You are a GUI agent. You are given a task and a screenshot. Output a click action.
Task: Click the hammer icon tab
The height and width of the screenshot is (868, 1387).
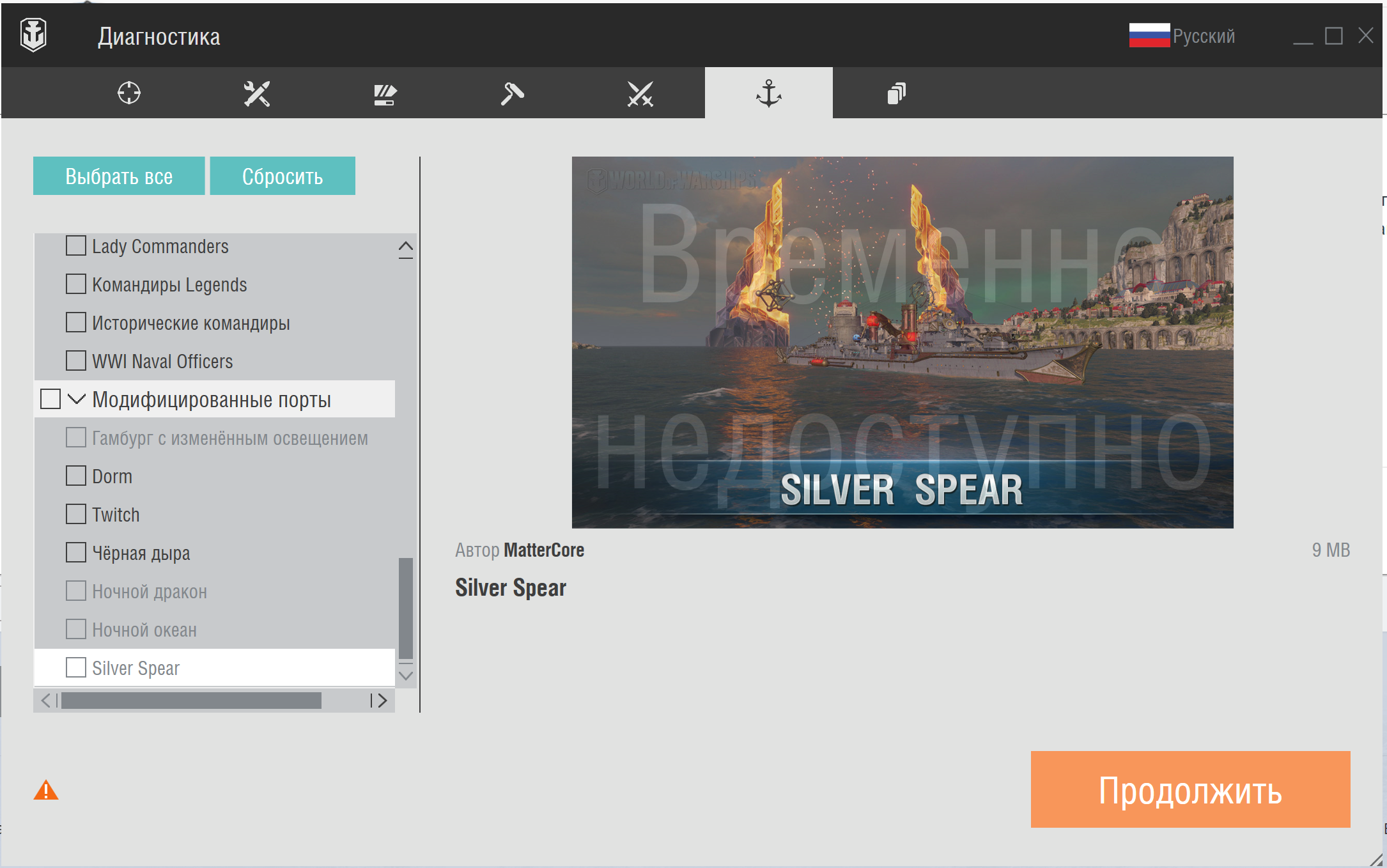(513, 92)
